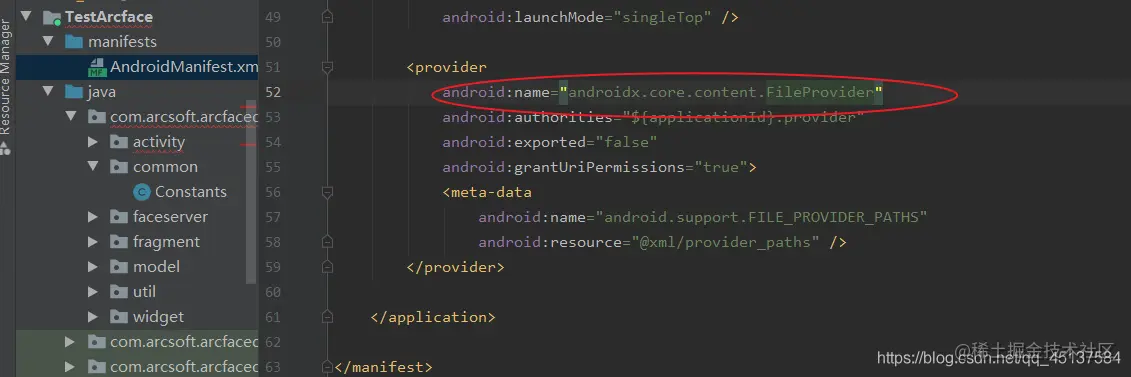Expand the util package arrow
This screenshot has height=377, width=1131.
tap(93, 292)
